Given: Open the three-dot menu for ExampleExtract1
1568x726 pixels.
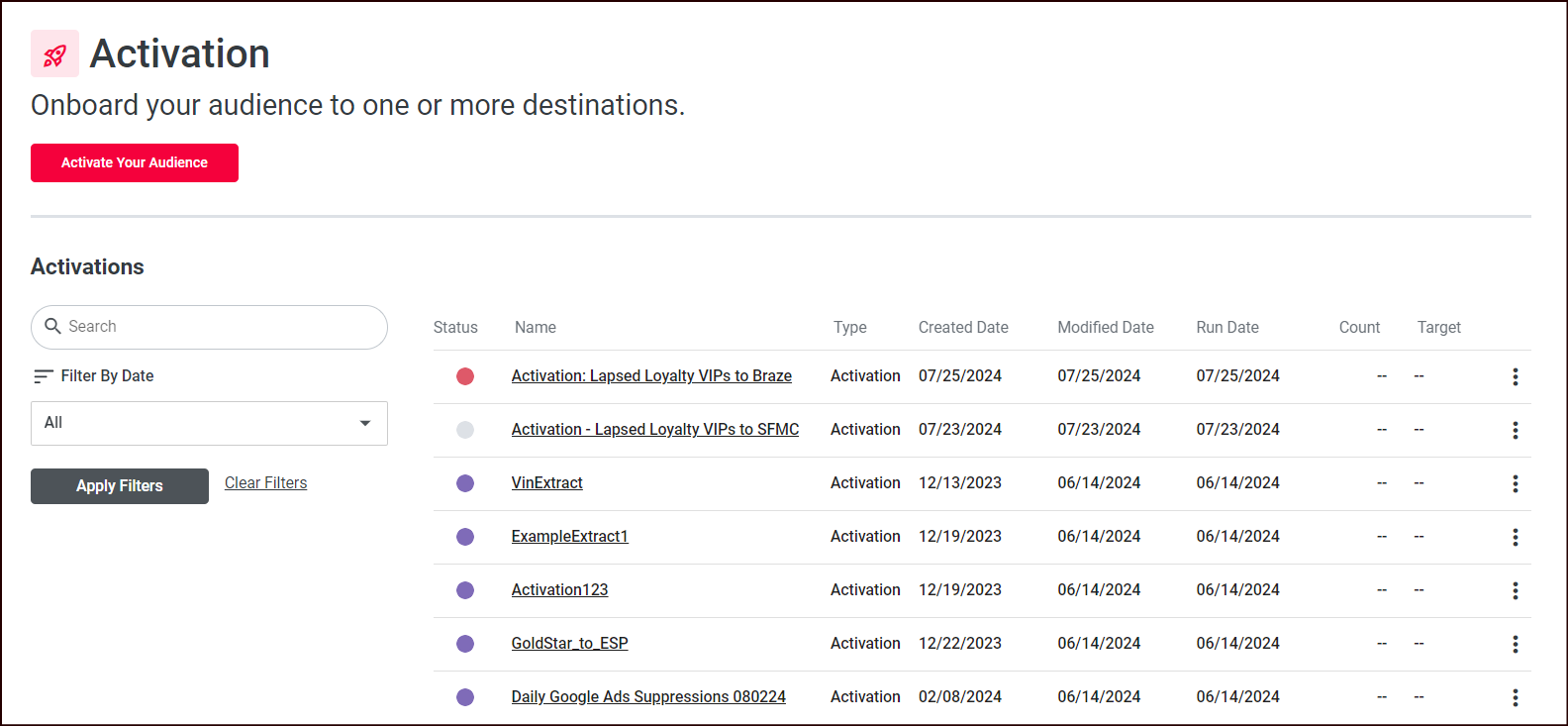Looking at the screenshot, I should 1515,537.
